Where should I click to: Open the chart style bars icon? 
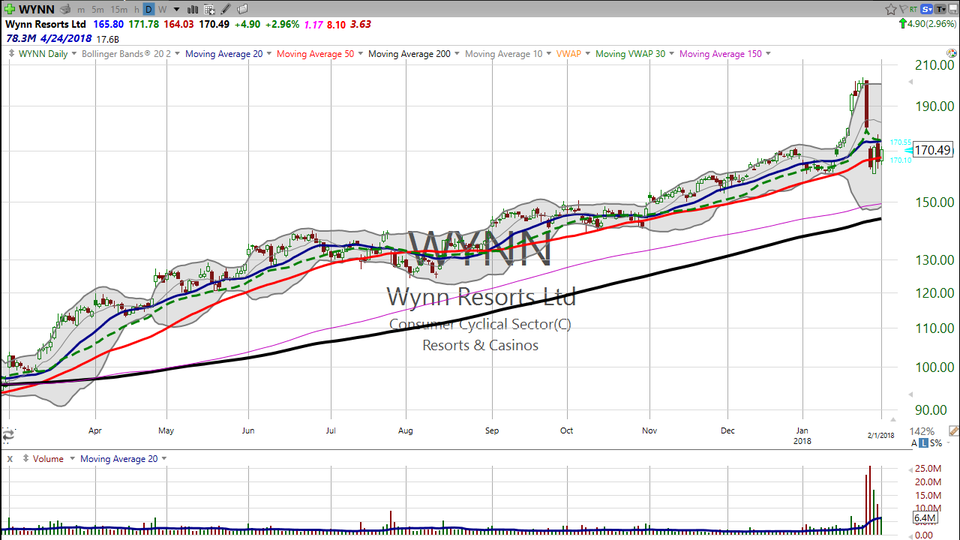[x=192, y=9]
